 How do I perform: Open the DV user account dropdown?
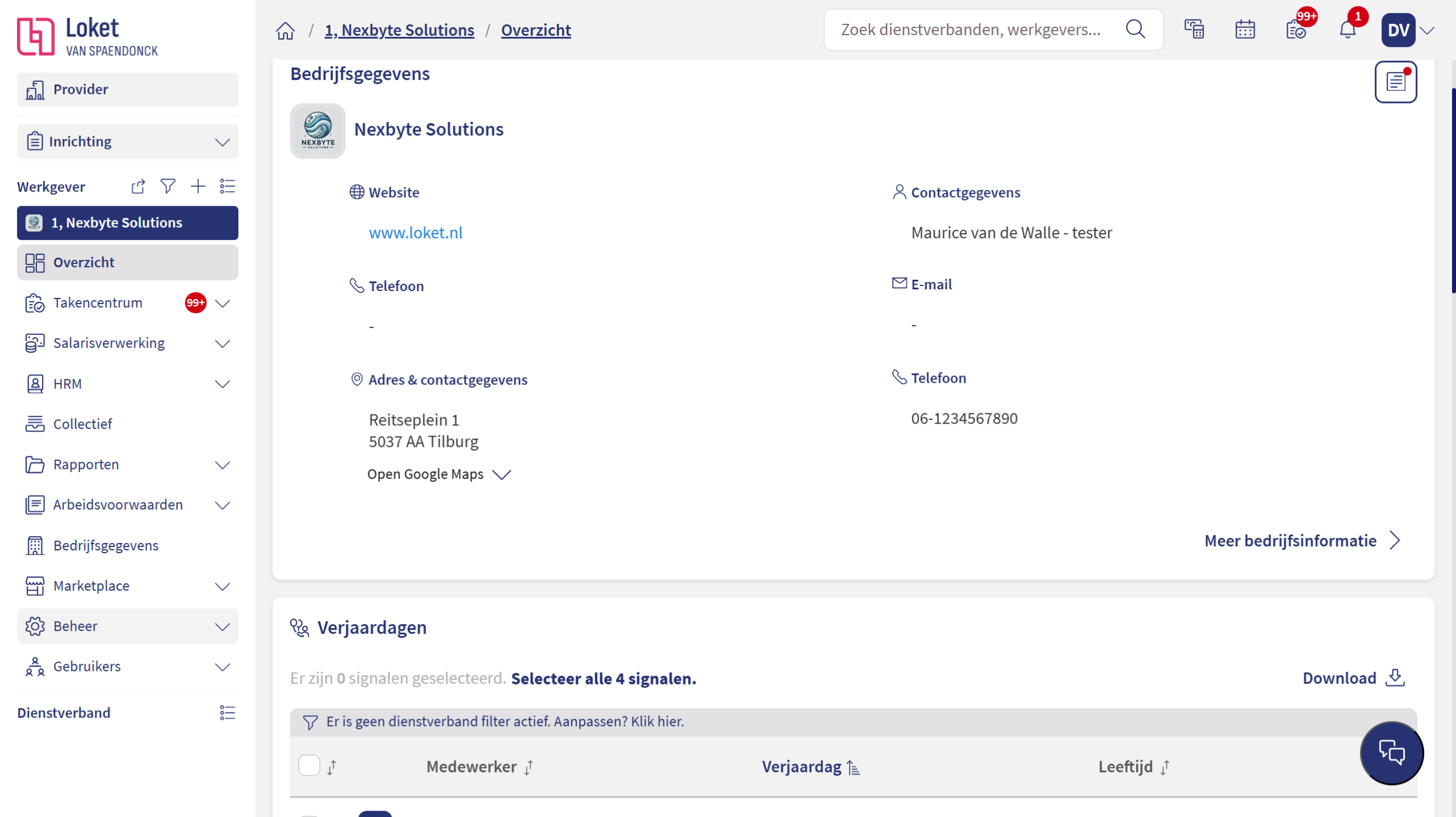pyautogui.click(x=1408, y=30)
